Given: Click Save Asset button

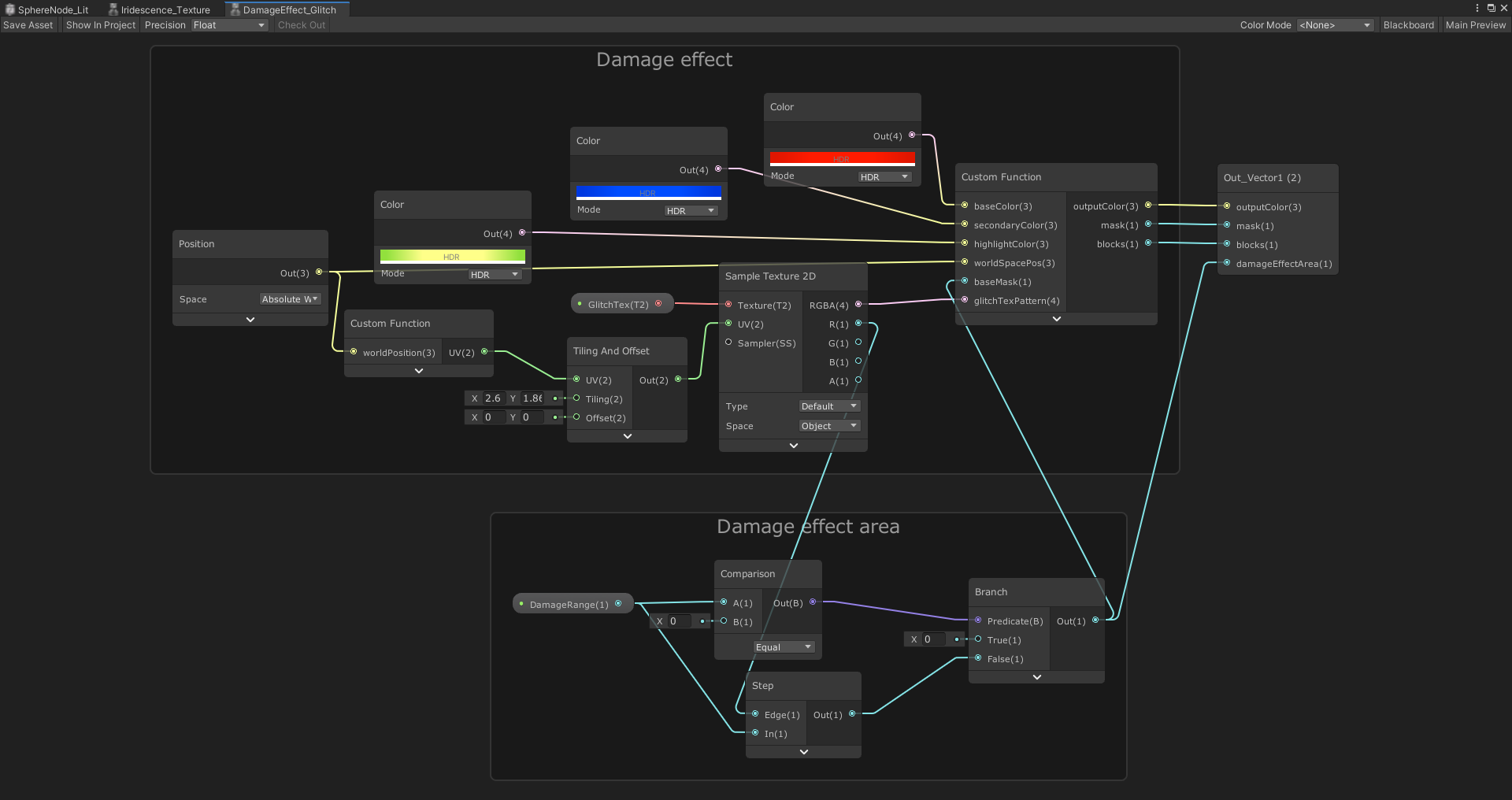Looking at the screenshot, I should click(x=28, y=25).
